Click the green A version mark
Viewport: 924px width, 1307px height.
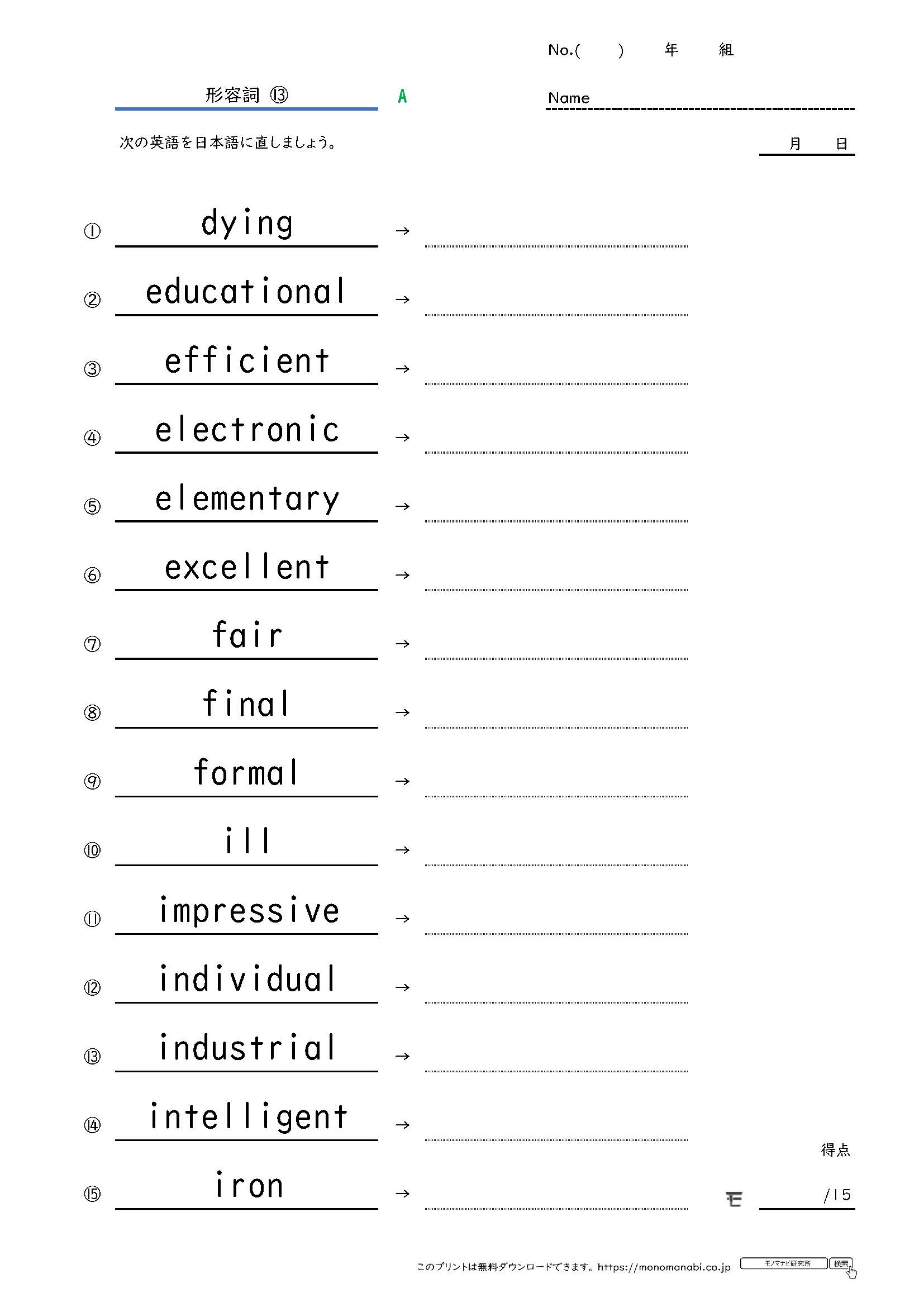[x=402, y=97]
